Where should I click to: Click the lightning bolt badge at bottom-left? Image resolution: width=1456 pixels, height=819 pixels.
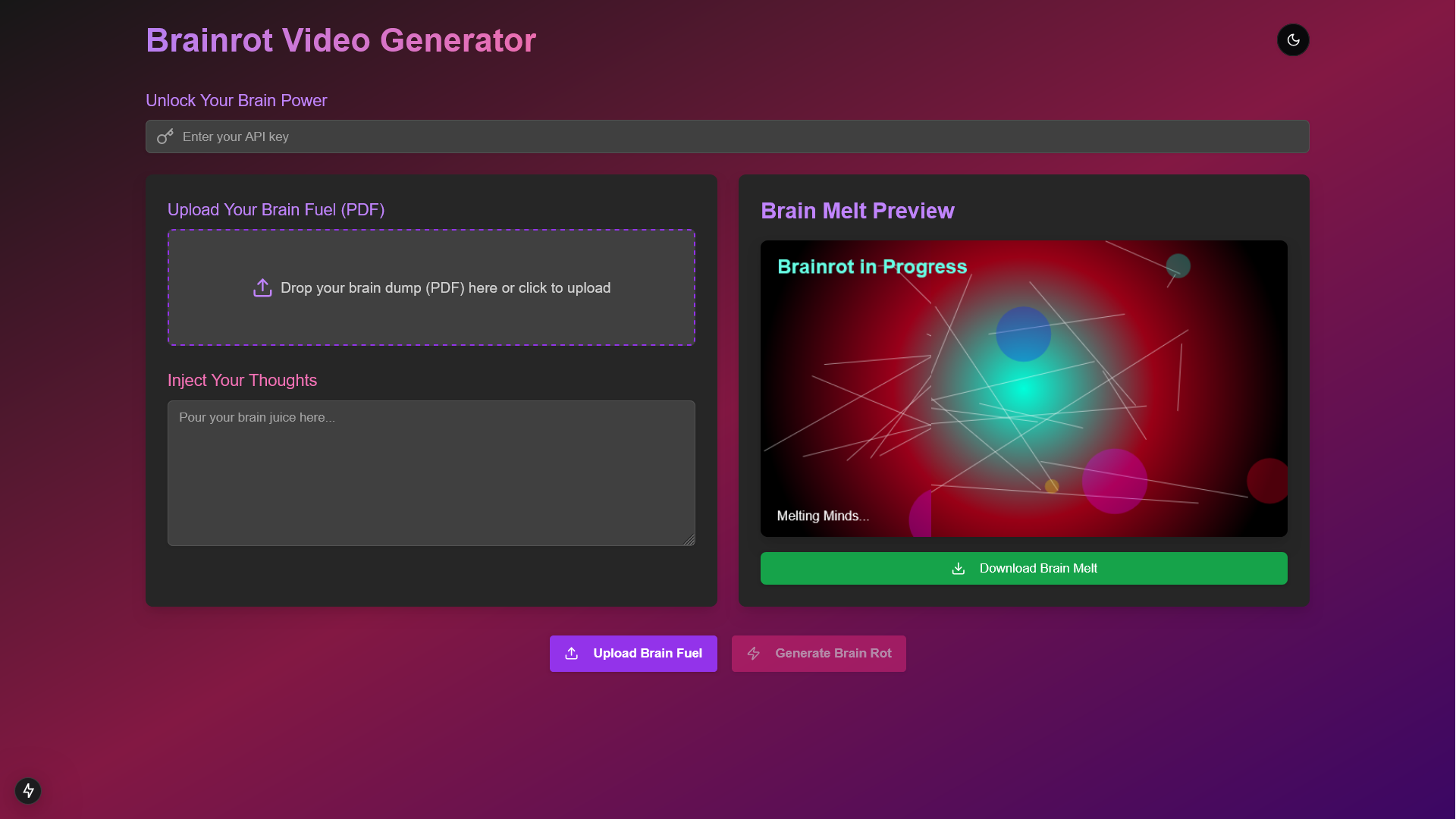(28, 791)
